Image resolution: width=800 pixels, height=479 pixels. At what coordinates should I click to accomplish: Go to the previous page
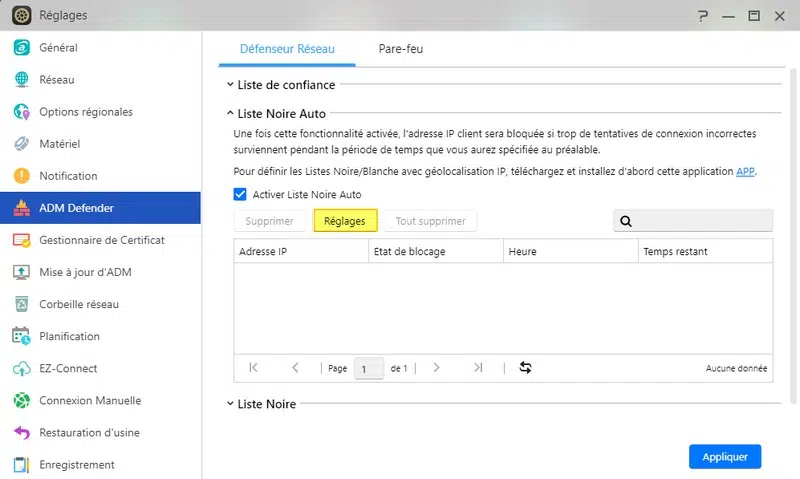pyautogui.click(x=295, y=367)
